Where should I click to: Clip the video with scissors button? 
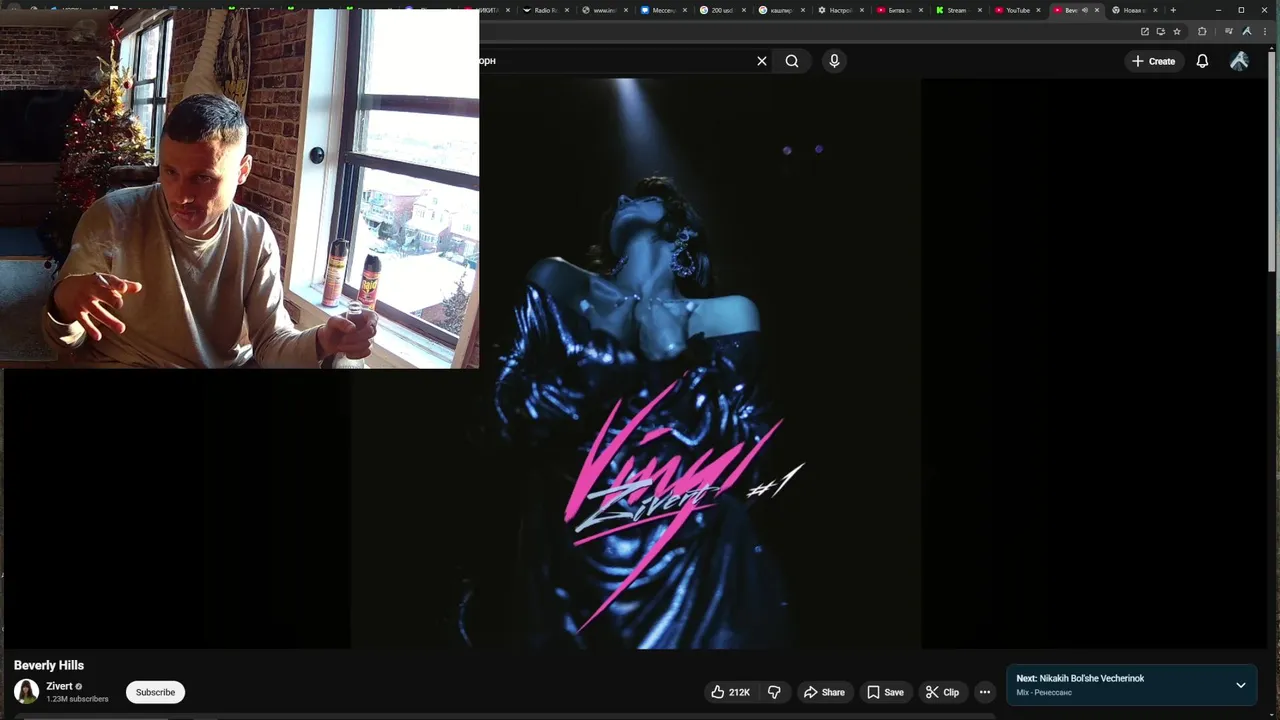[x=942, y=692]
